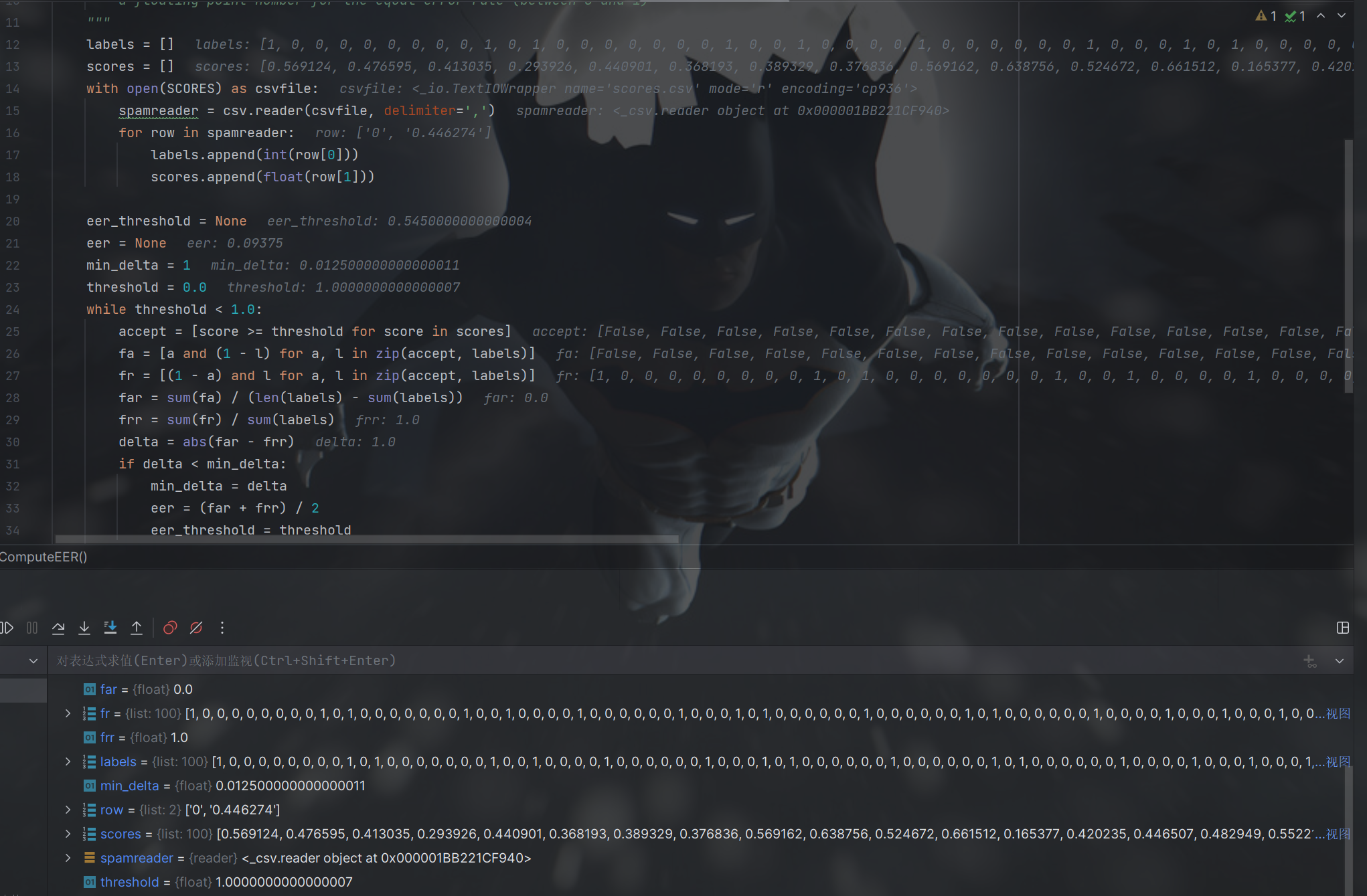Click the Step Into icon

click(x=84, y=628)
